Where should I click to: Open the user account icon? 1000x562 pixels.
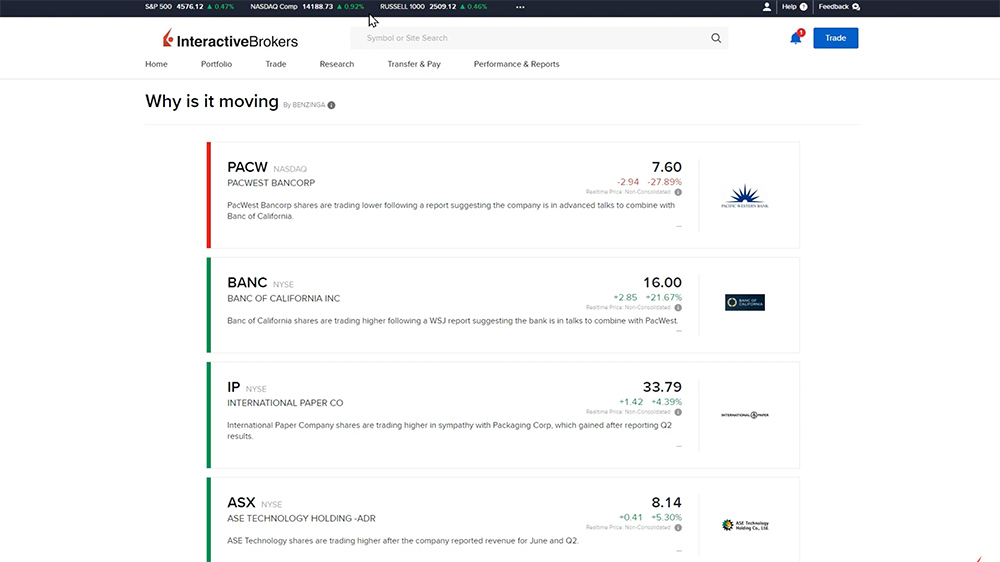click(x=767, y=7)
